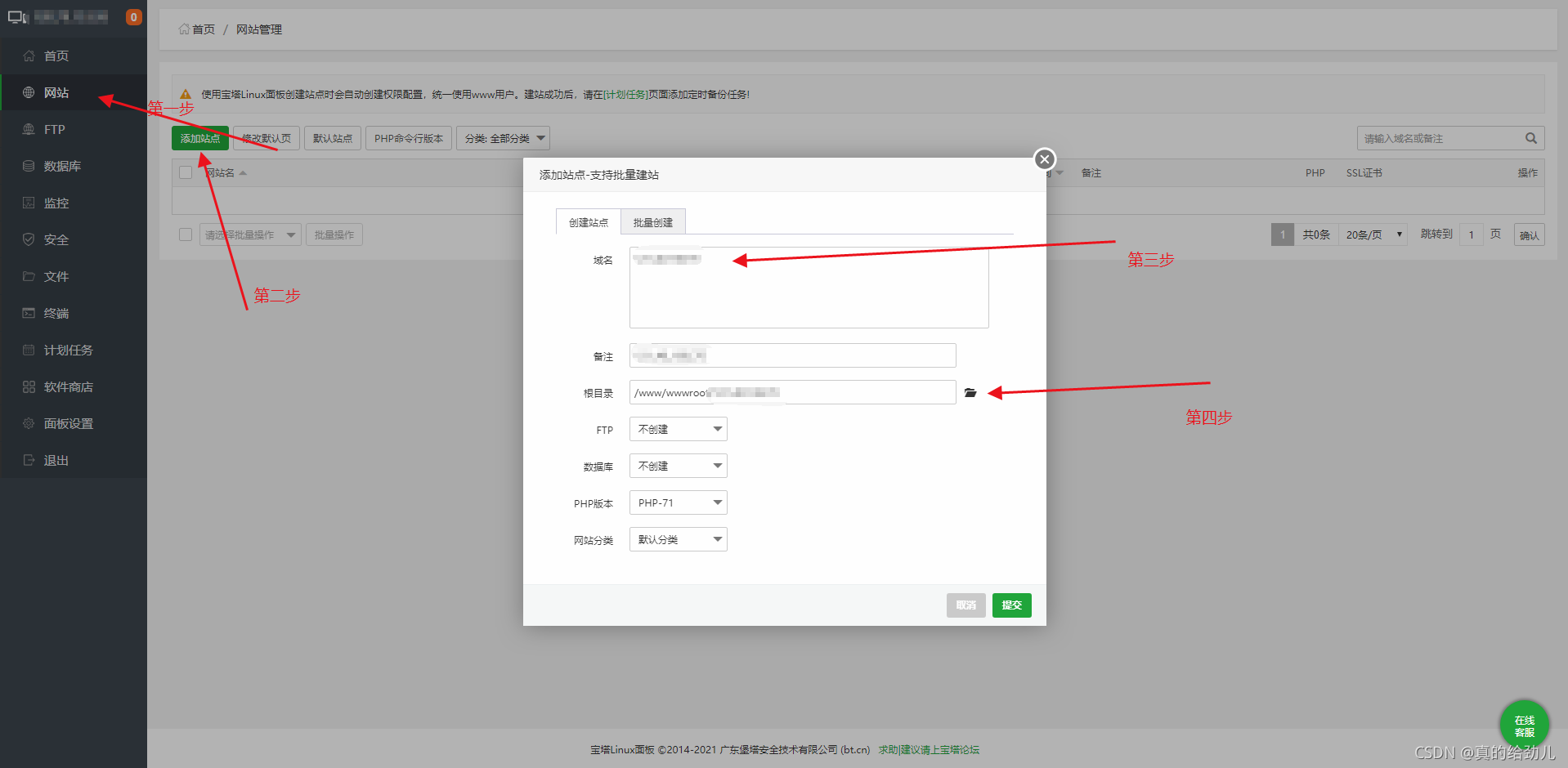Focus the 请输入域名或备注 search box
This screenshot has height=768, width=1568.
(x=1439, y=138)
